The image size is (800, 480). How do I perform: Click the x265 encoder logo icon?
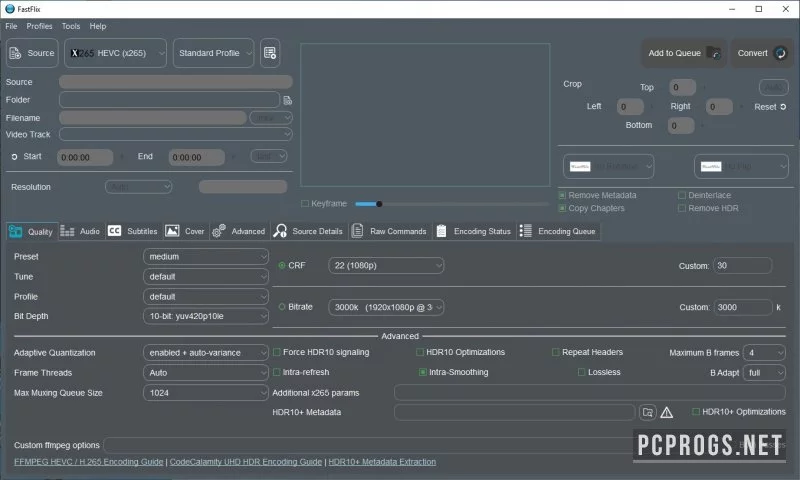pos(82,53)
